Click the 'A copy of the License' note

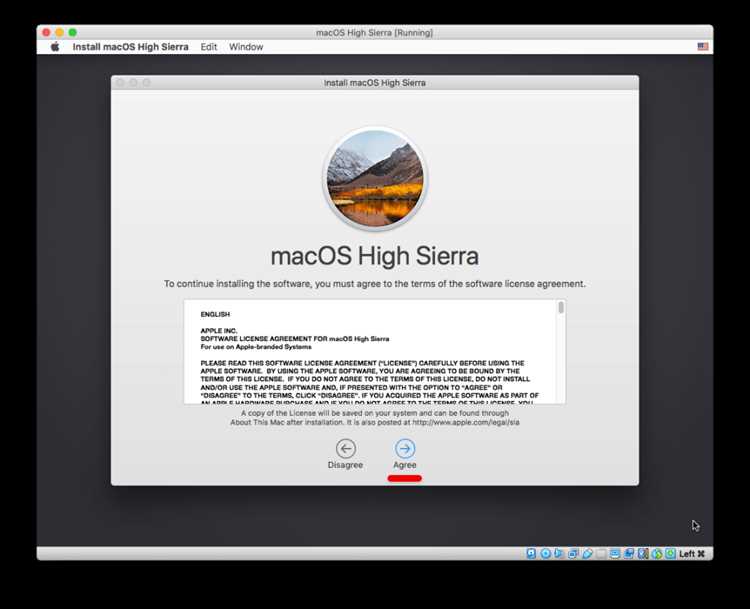(x=375, y=418)
